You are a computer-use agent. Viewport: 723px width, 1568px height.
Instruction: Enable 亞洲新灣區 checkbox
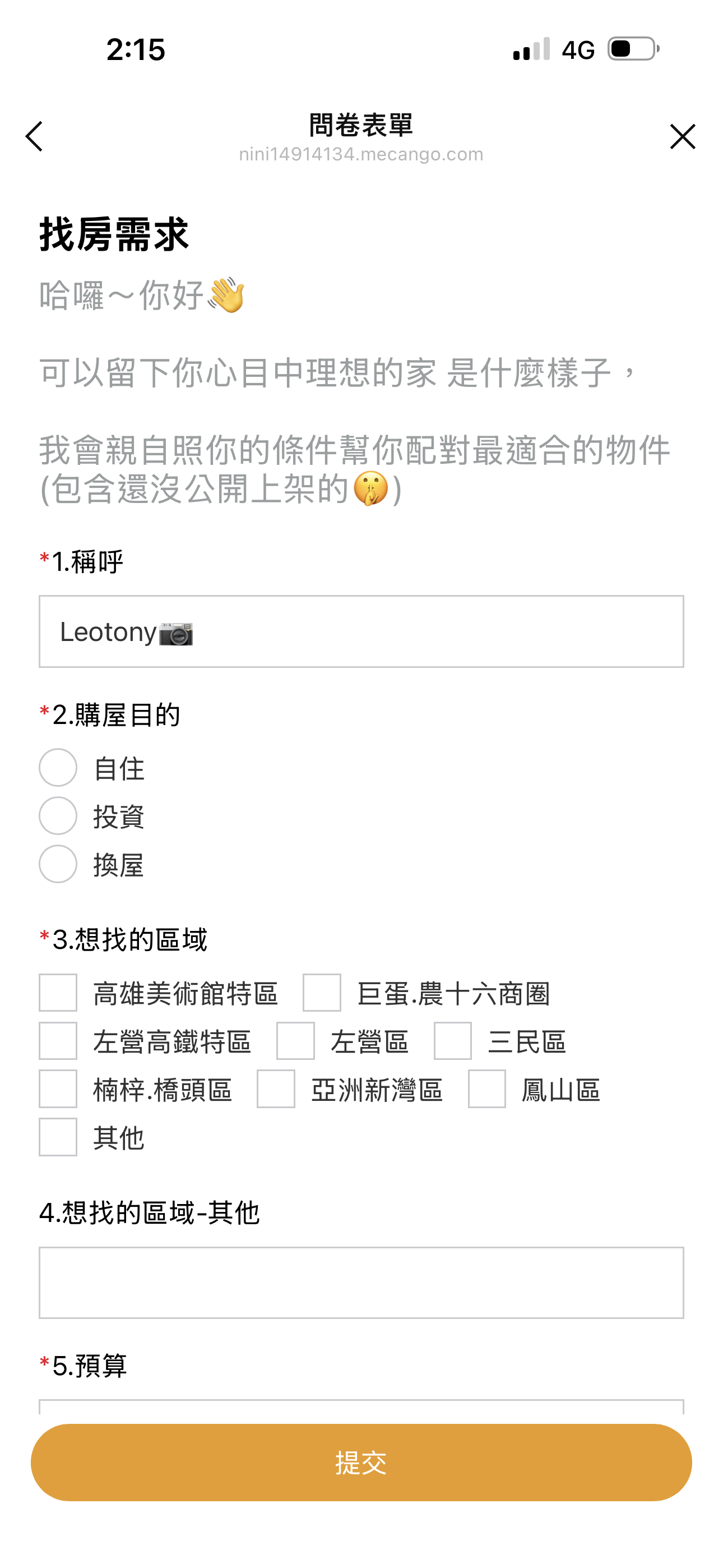276,1089
